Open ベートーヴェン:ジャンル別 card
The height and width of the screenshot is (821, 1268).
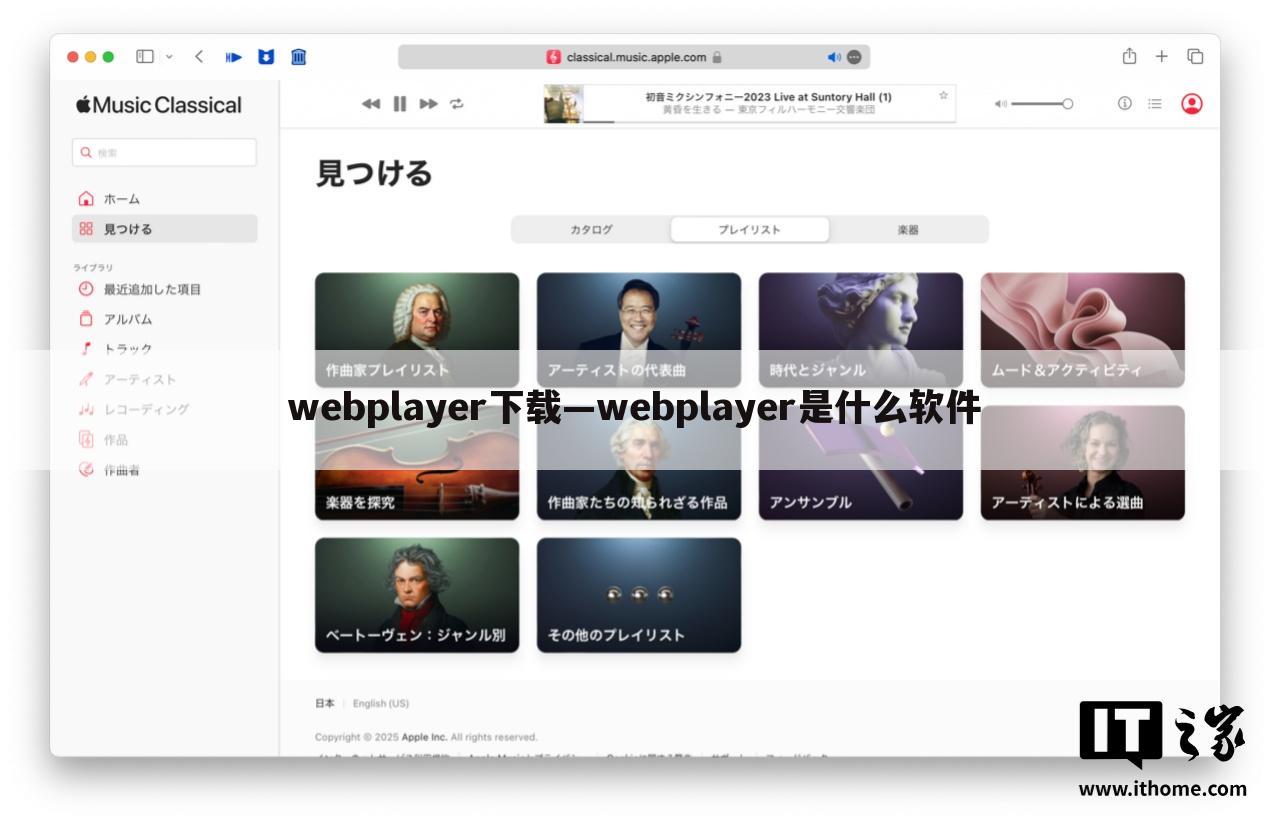pyautogui.click(x=417, y=595)
